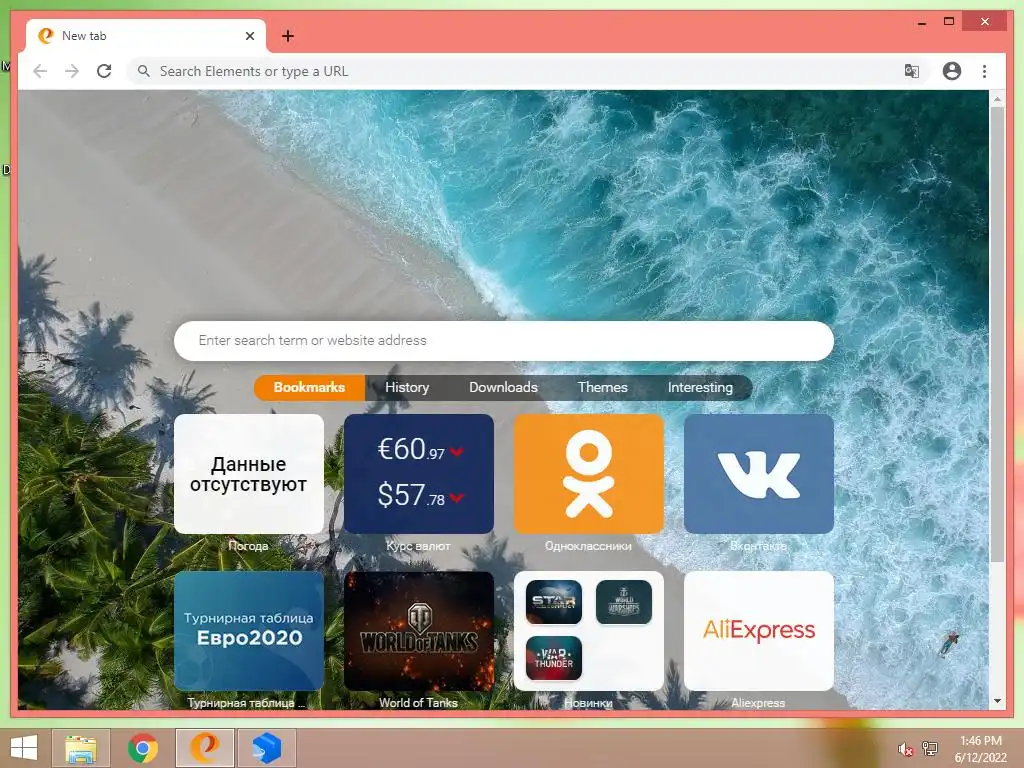Image resolution: width=1024 pixels, height=768 pixels.
Task: Open the translate page icon
Action: [x=912, y=71]
